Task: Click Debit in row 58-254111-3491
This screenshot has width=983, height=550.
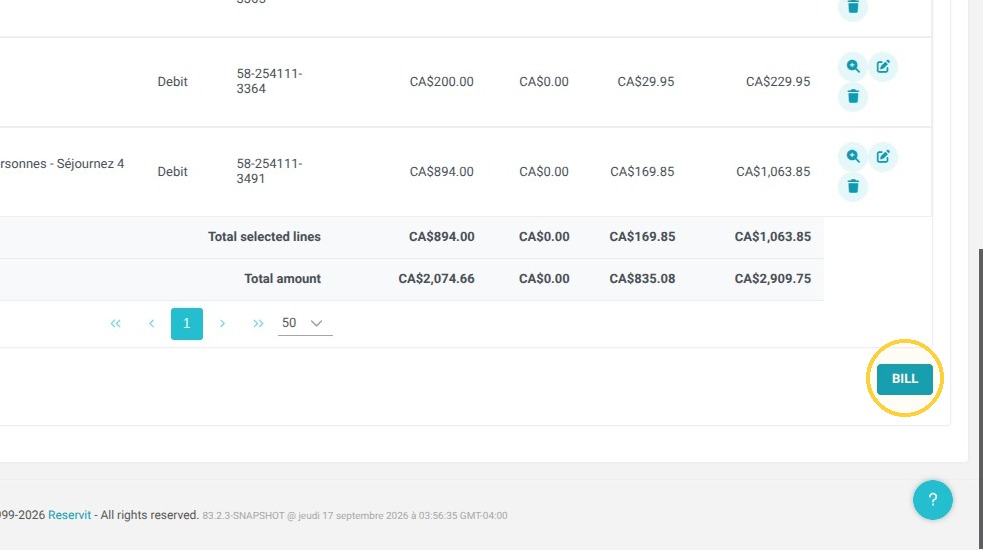Action: 172,171
